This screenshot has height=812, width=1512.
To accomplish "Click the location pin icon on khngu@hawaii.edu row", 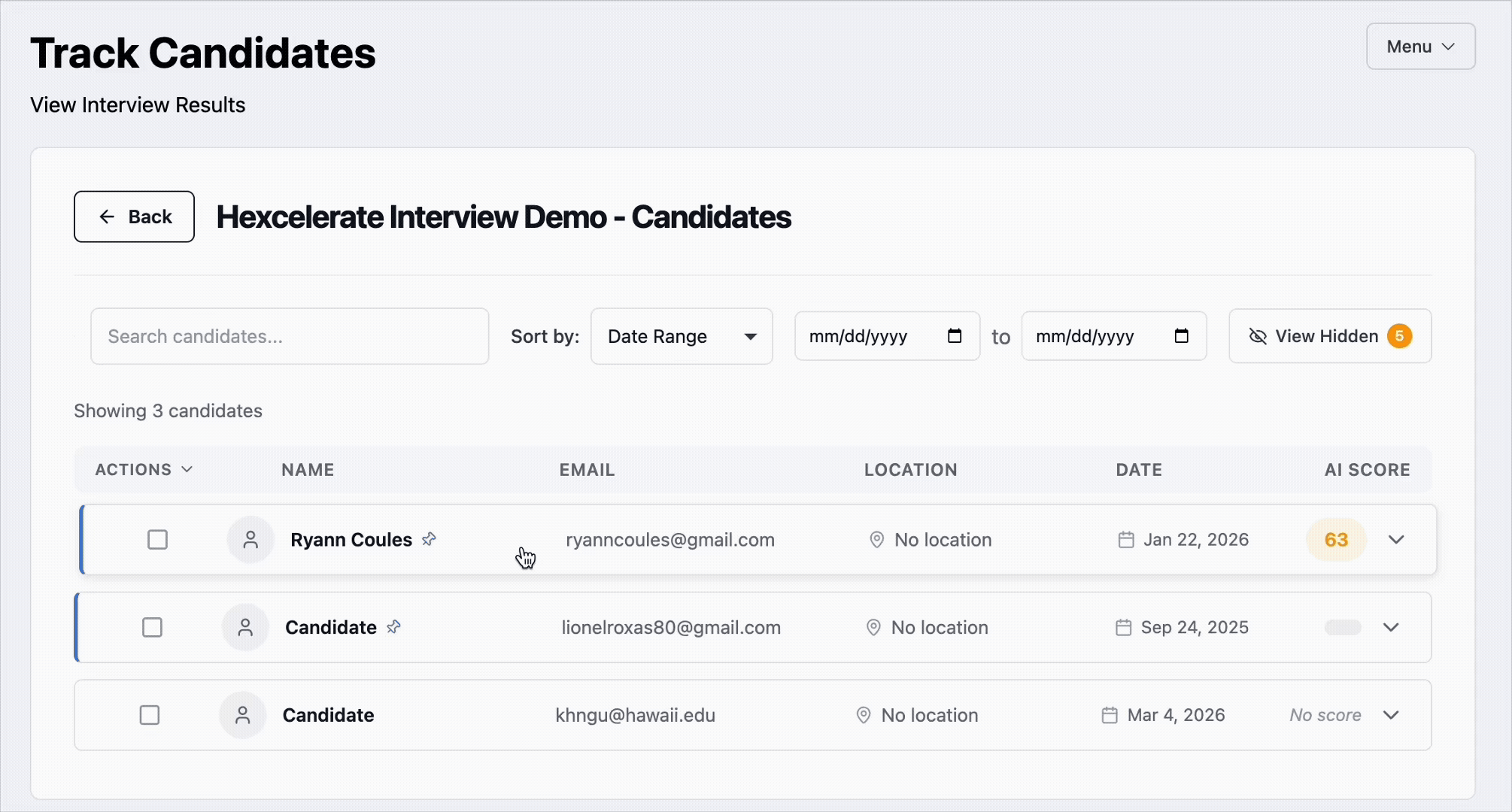I will (863, 715).
